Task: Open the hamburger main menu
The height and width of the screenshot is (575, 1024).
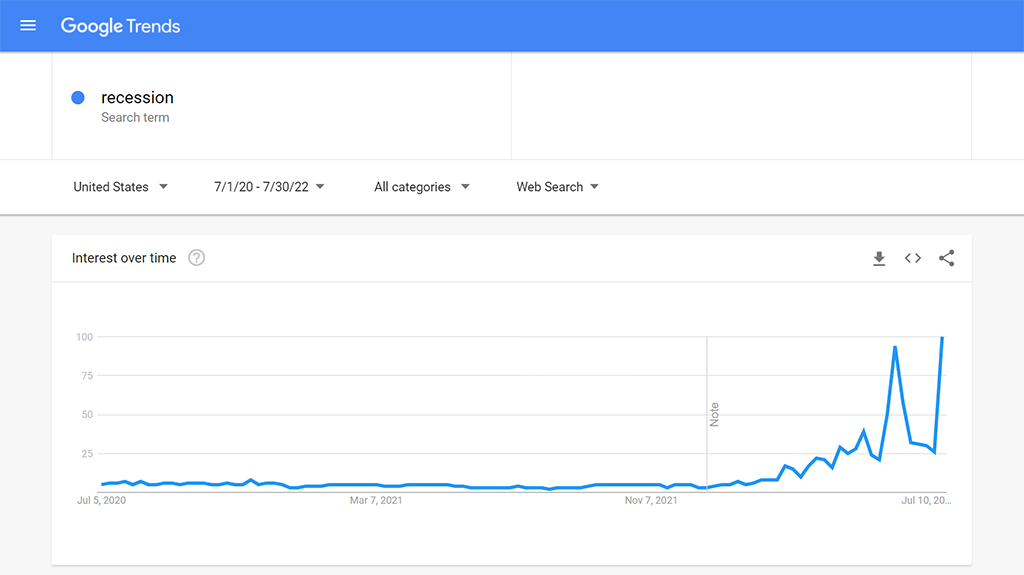Action: click(x=28, y=26)
